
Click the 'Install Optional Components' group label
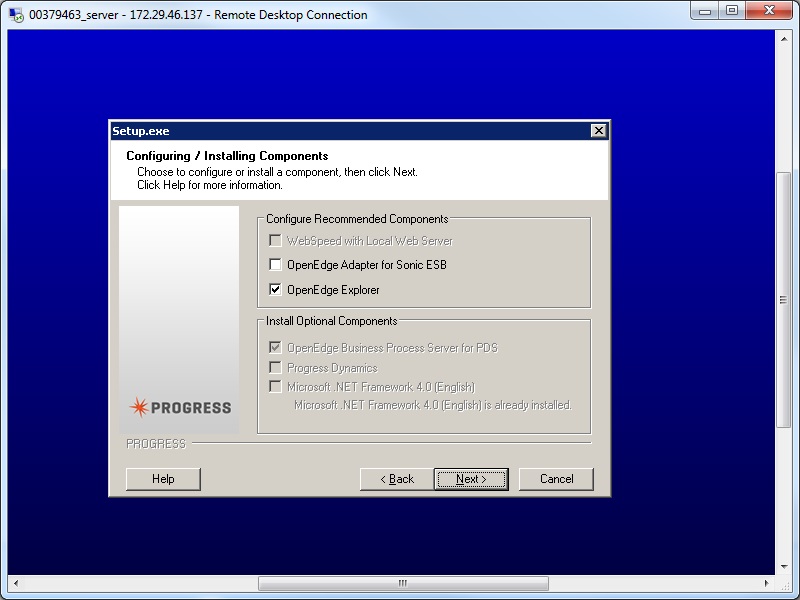coord(332,321)
